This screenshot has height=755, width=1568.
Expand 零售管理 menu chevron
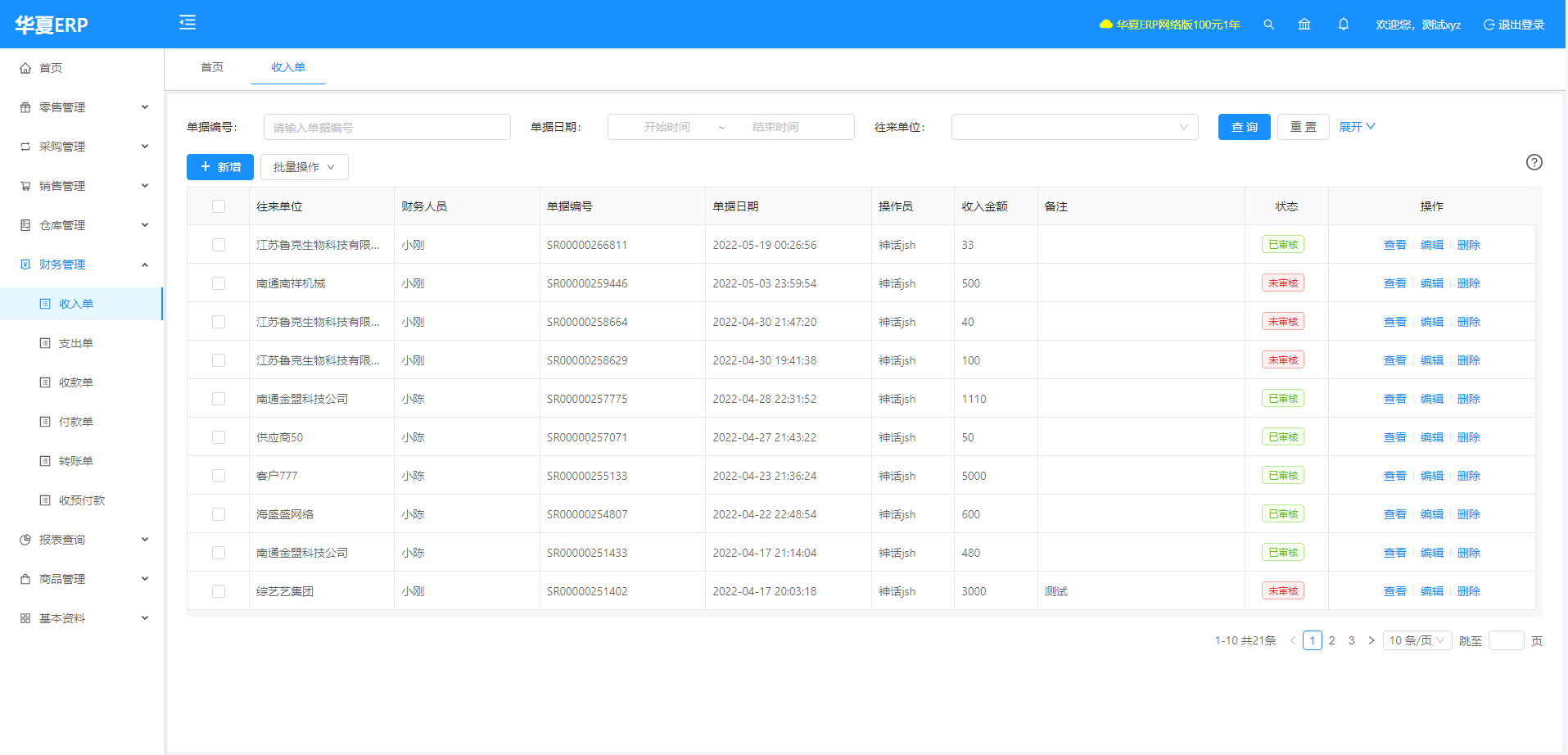point(145,107)
